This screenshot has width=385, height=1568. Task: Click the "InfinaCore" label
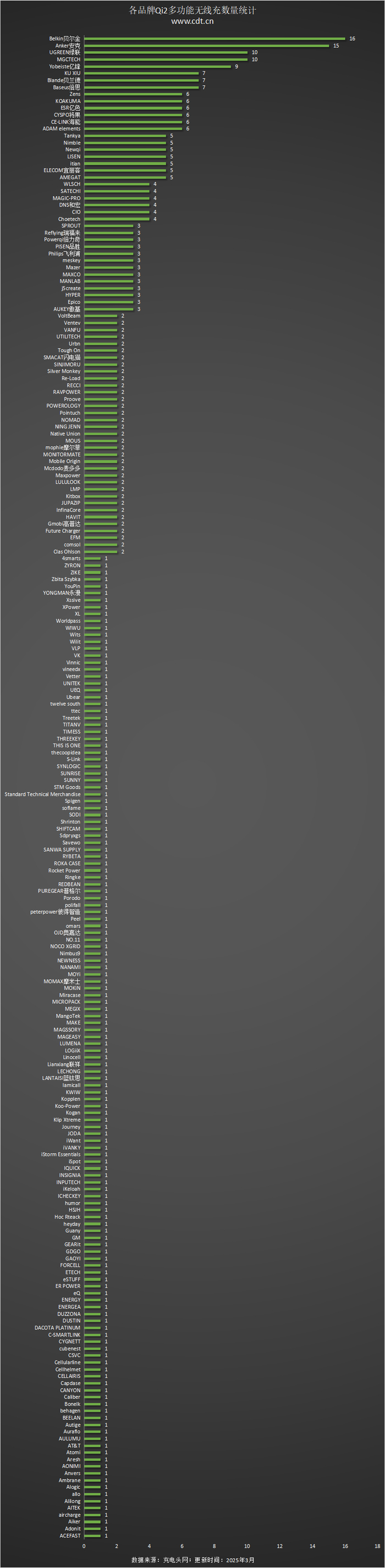(68, 510)
